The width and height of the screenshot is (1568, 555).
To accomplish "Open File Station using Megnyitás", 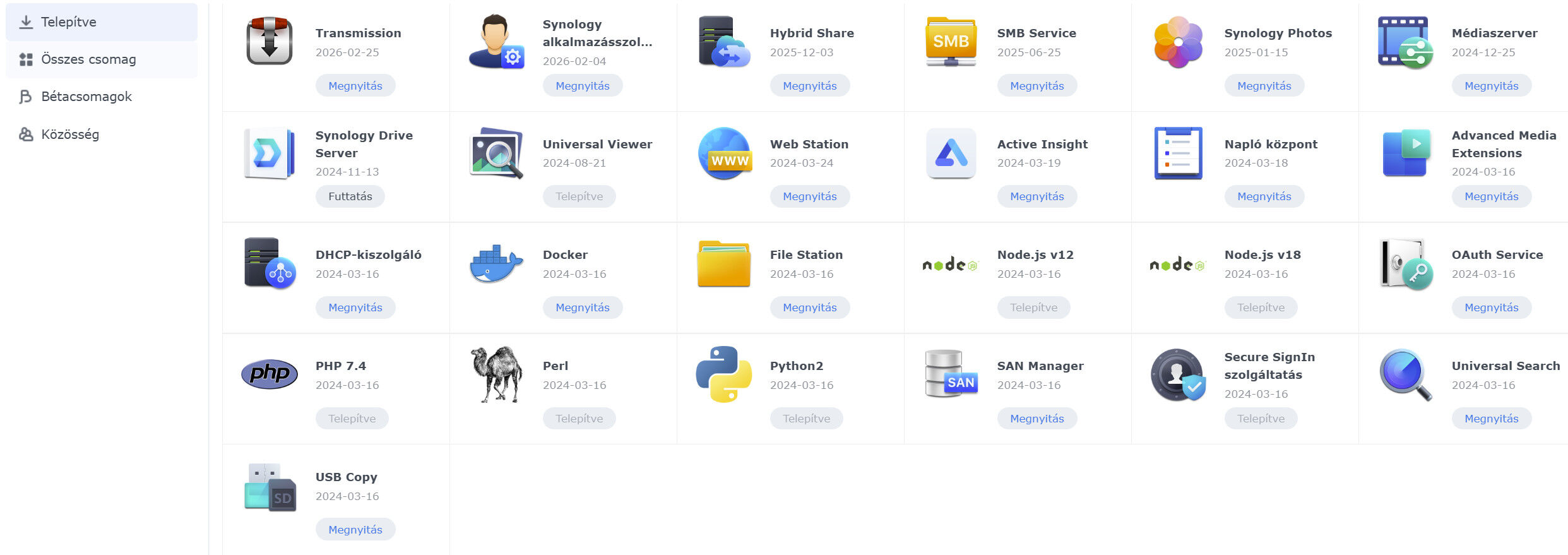I will coord(810,307).
